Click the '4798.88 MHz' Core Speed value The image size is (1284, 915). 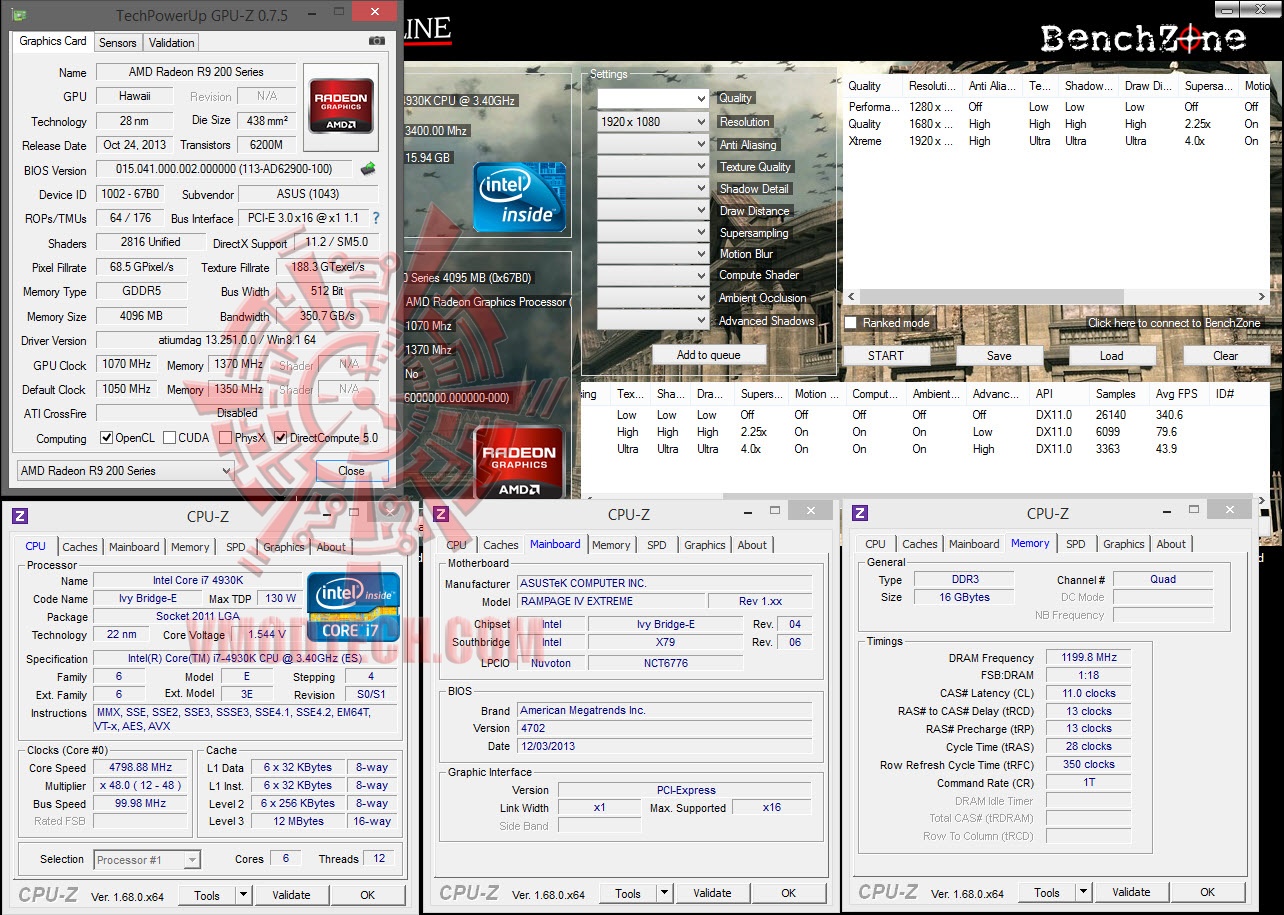142,767
